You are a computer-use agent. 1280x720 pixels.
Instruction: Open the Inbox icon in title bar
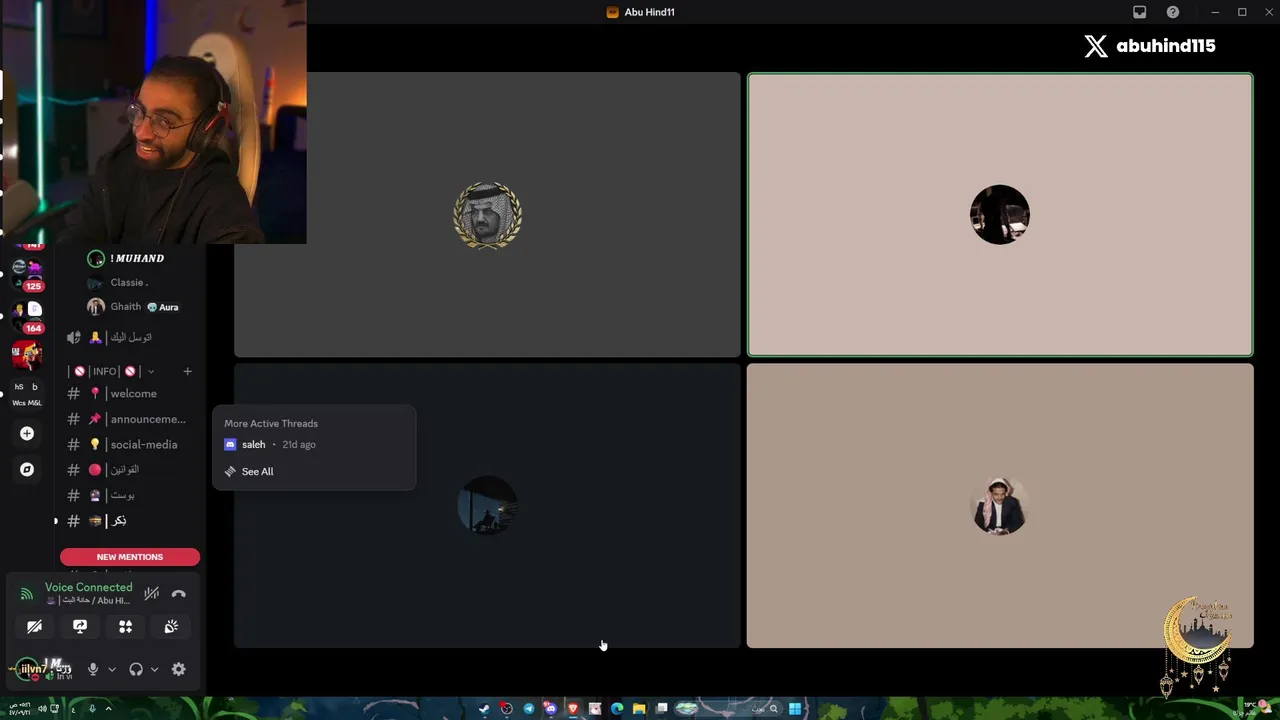pyautogui.click(x=1139, y=12)
